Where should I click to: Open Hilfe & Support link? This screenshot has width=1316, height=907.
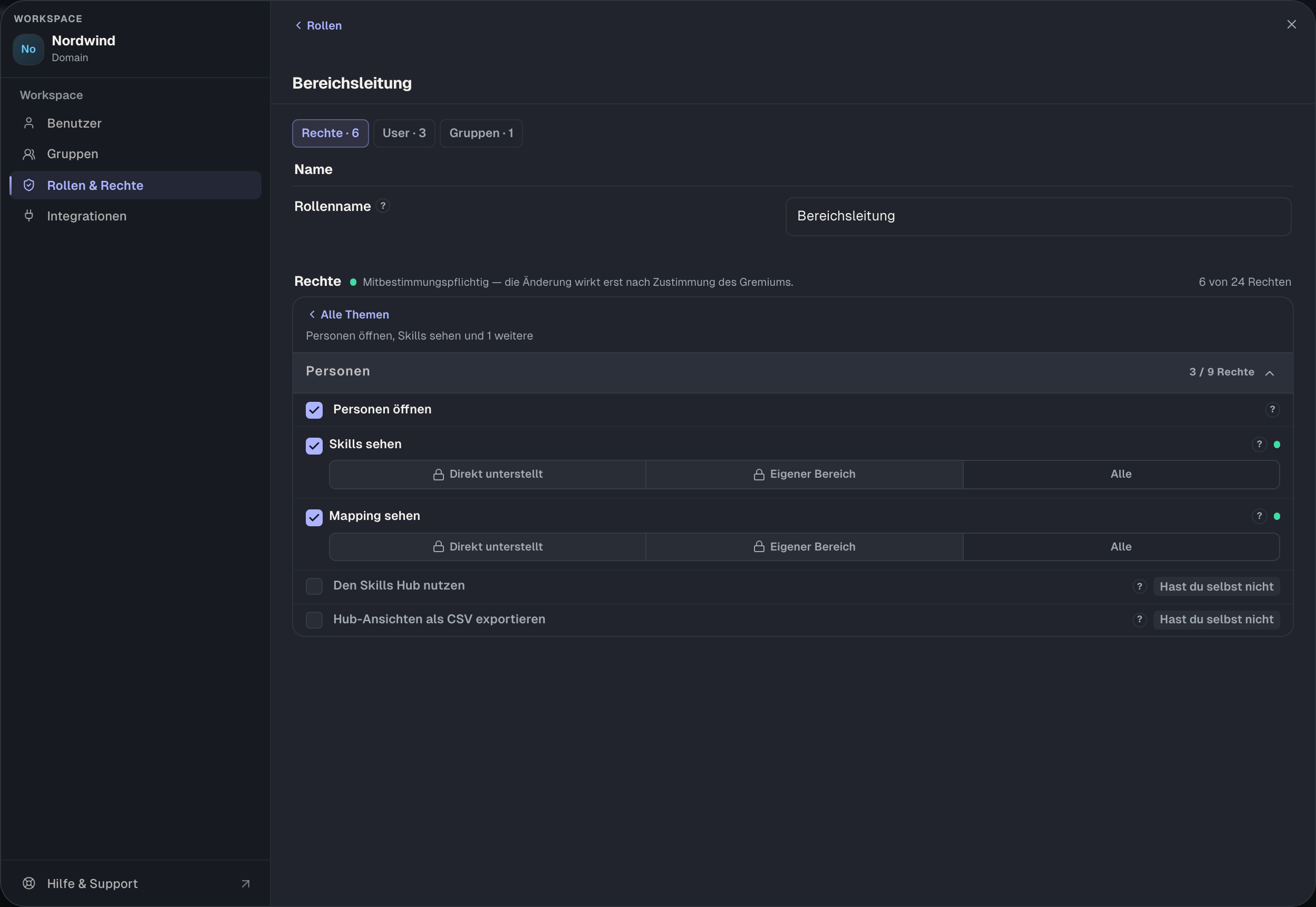(x=135, y=883)
